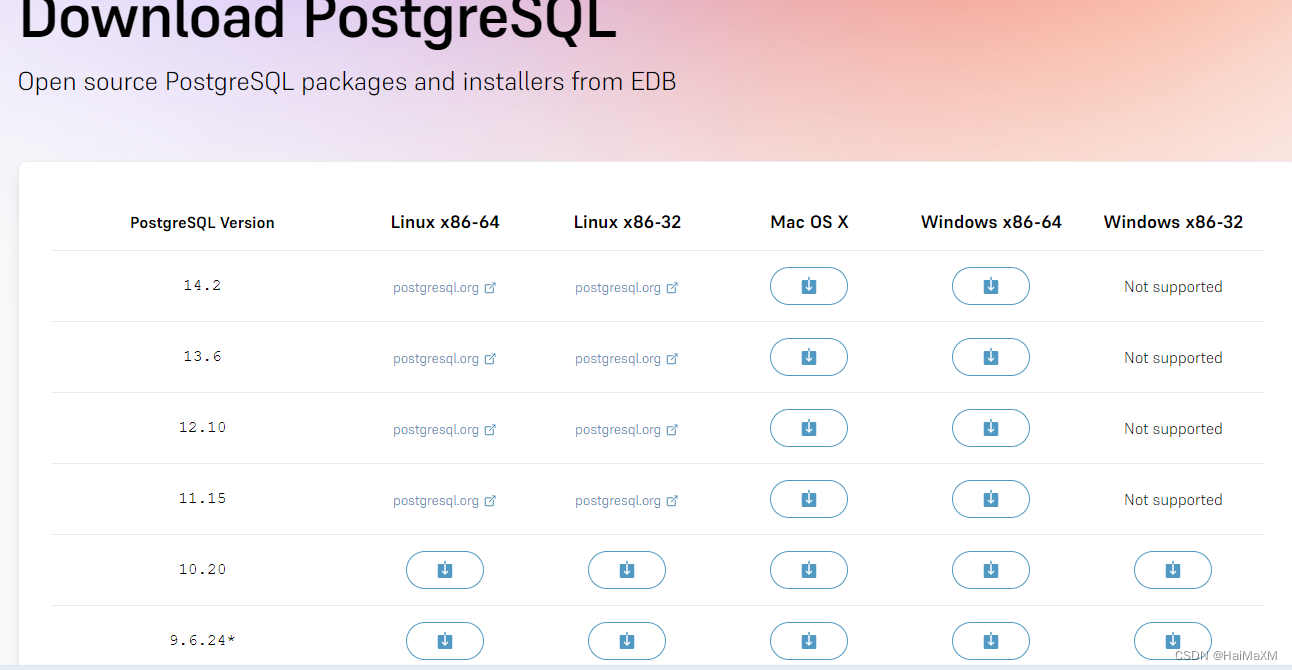Download PostgreSQL 11.15 for Windows x86-64
The width and height of the screenshot is (1292, 670).
pos(990,499)
